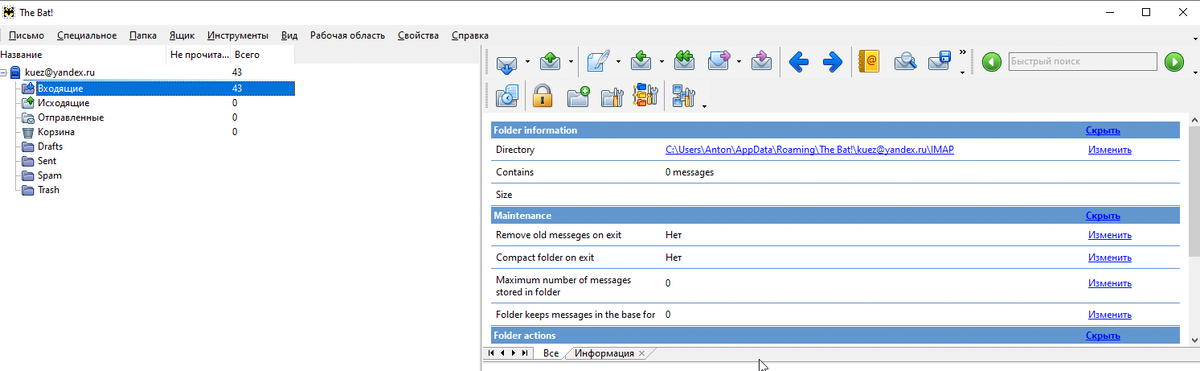Click the kuez@yandex.ru account mailbox icon
Viewport: 1200px width, 371px height.
tap(15, 73)
